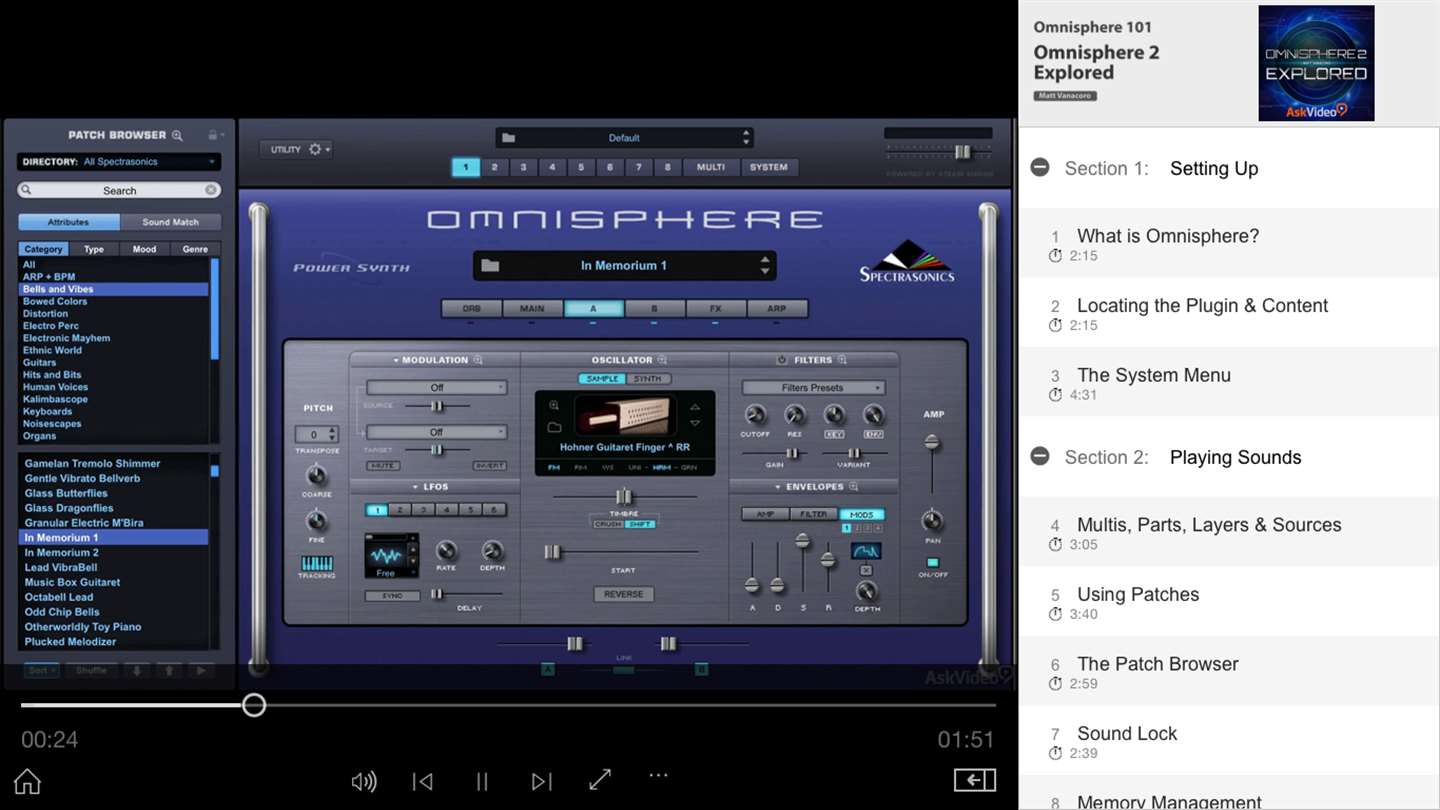Open the more options ellipsis
This screenshot has width=1440, height=810.
click(x=658, y=775)
